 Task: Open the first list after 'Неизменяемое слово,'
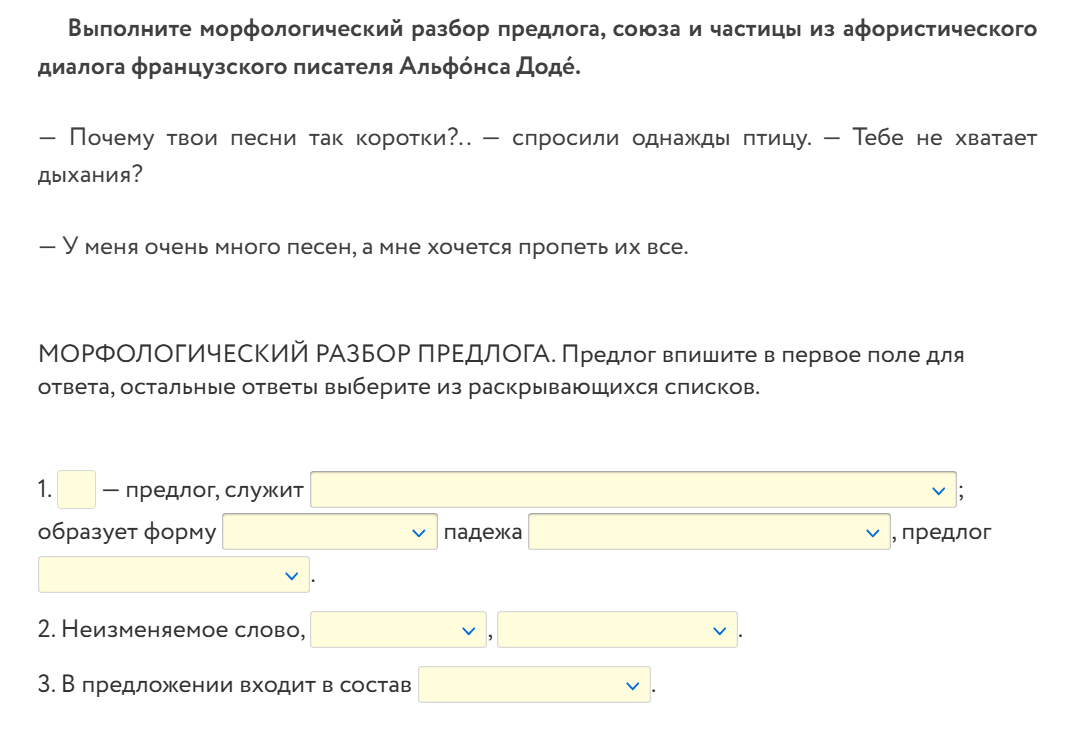(x=398, y=629)
